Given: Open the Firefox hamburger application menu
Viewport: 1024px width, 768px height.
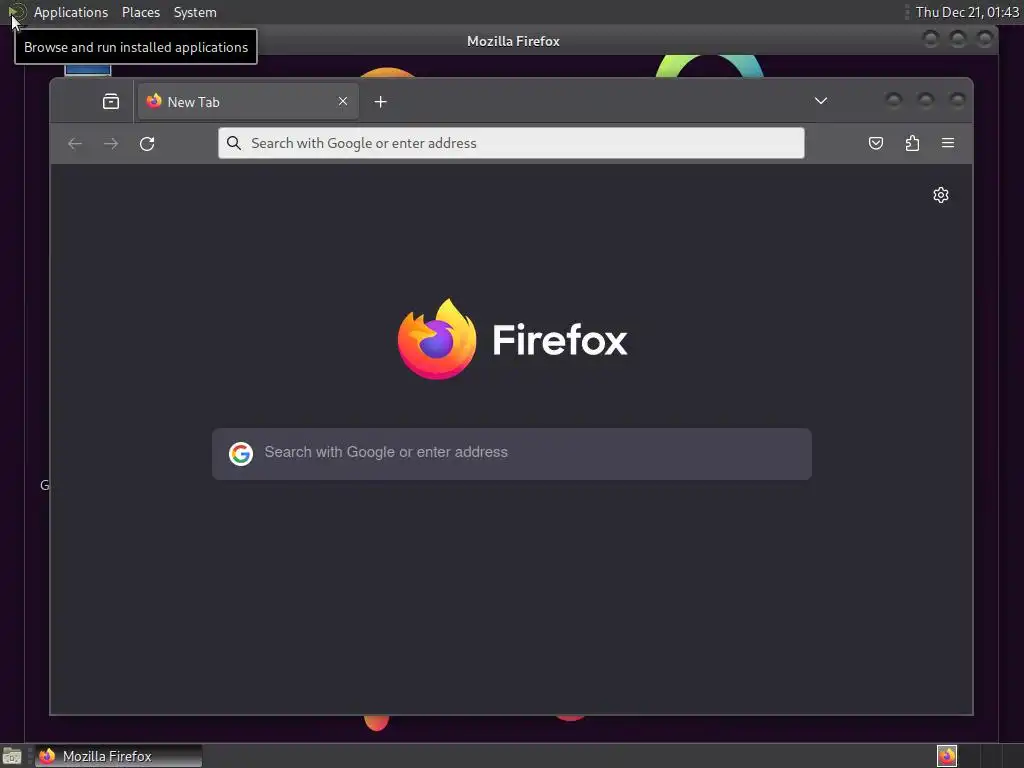Looking at the screenshot, I should 948,143.
